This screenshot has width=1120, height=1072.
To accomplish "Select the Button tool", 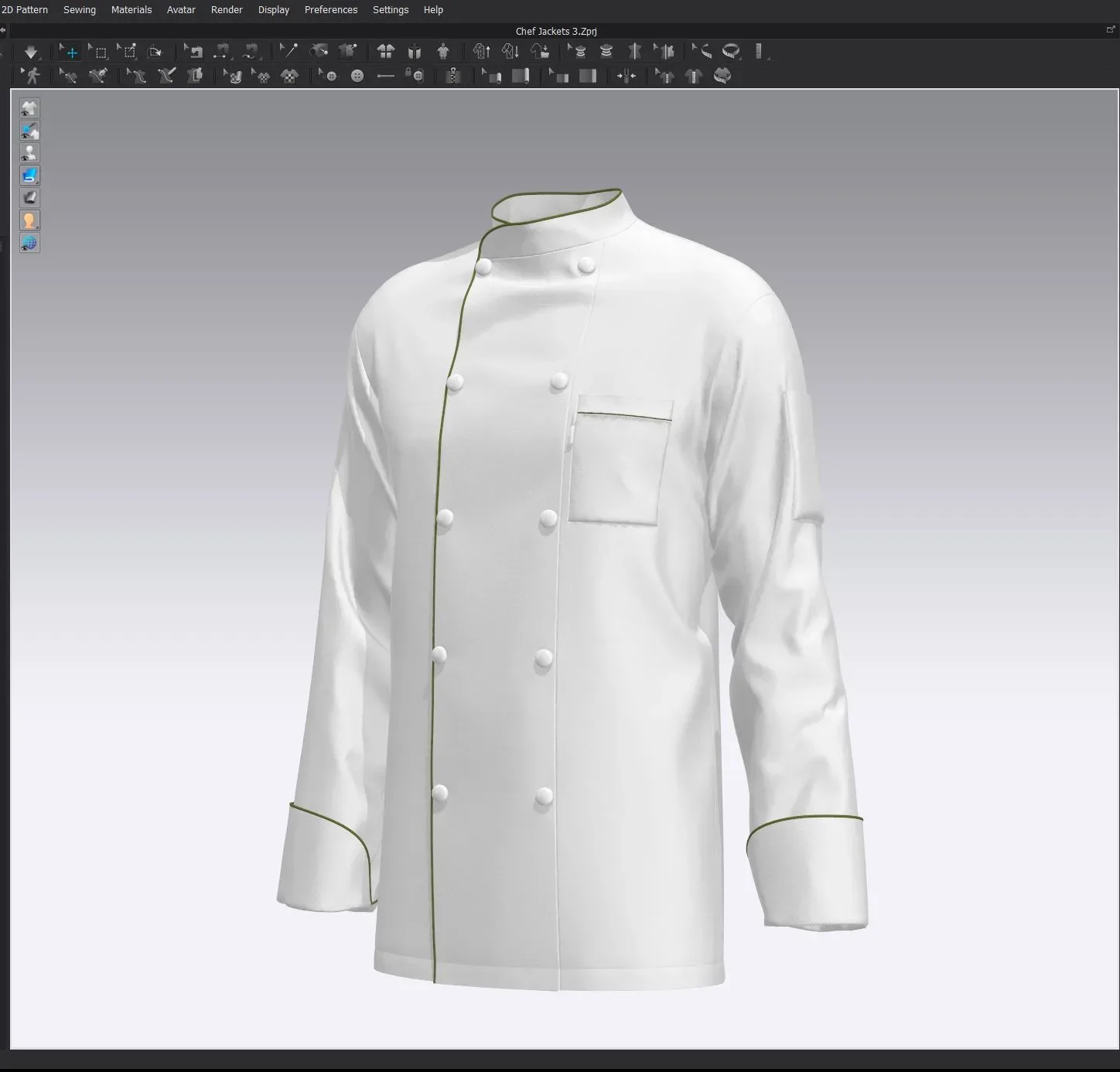I will coord(357,75).
